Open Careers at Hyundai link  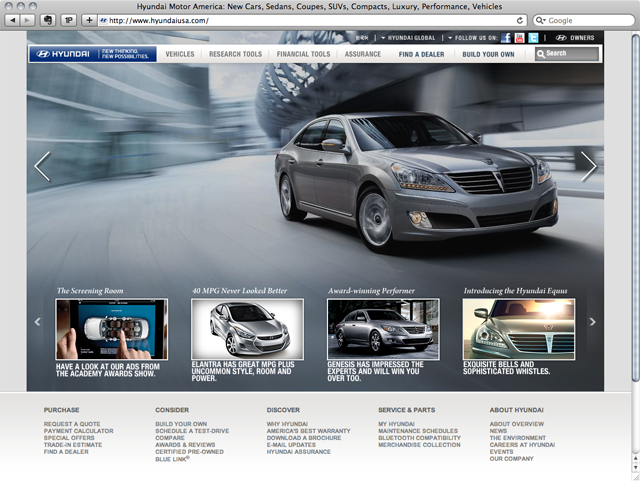(522, 445)
